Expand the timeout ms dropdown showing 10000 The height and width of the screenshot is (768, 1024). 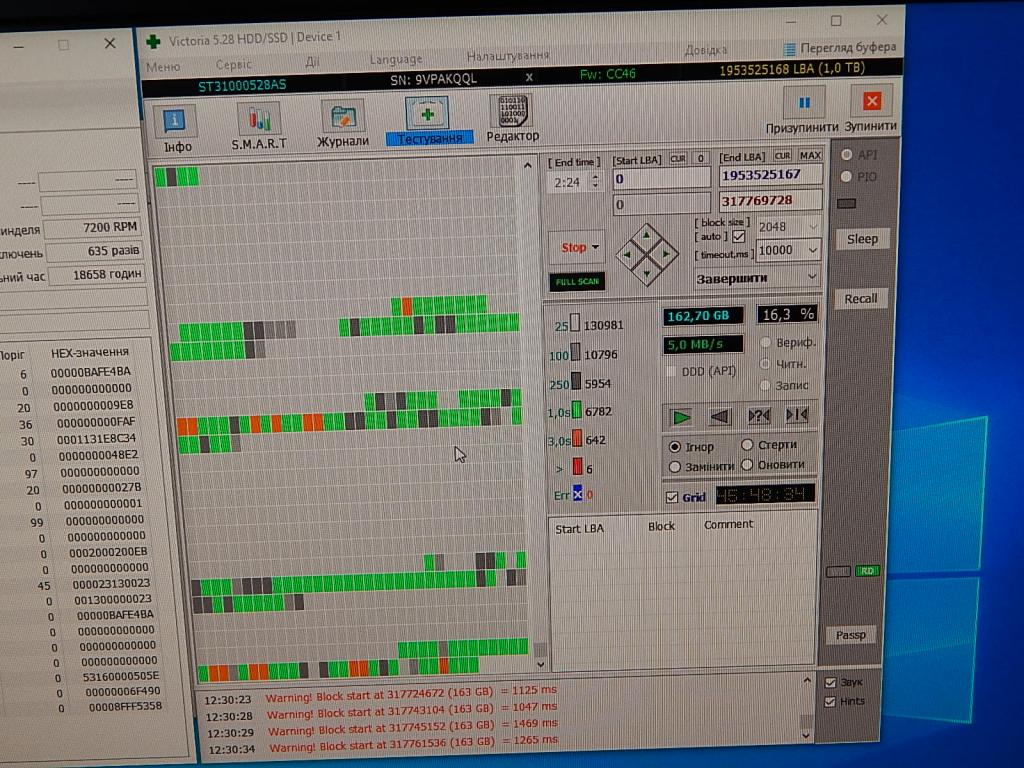(x=812, y=250)
